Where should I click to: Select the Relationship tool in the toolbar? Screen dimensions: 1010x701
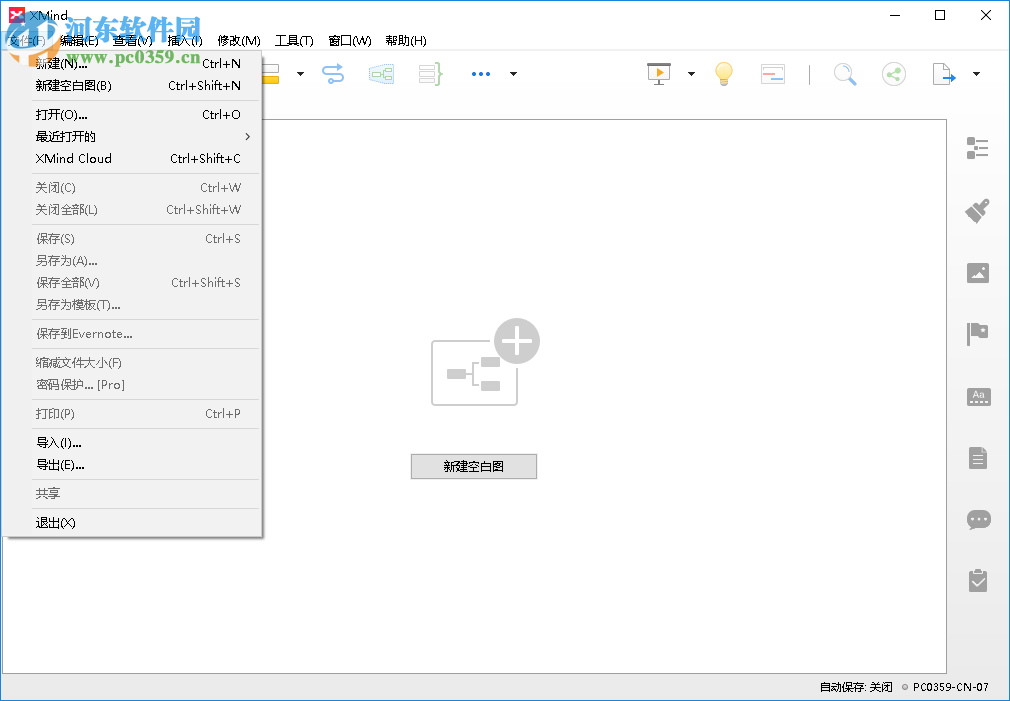coord(333,73)
